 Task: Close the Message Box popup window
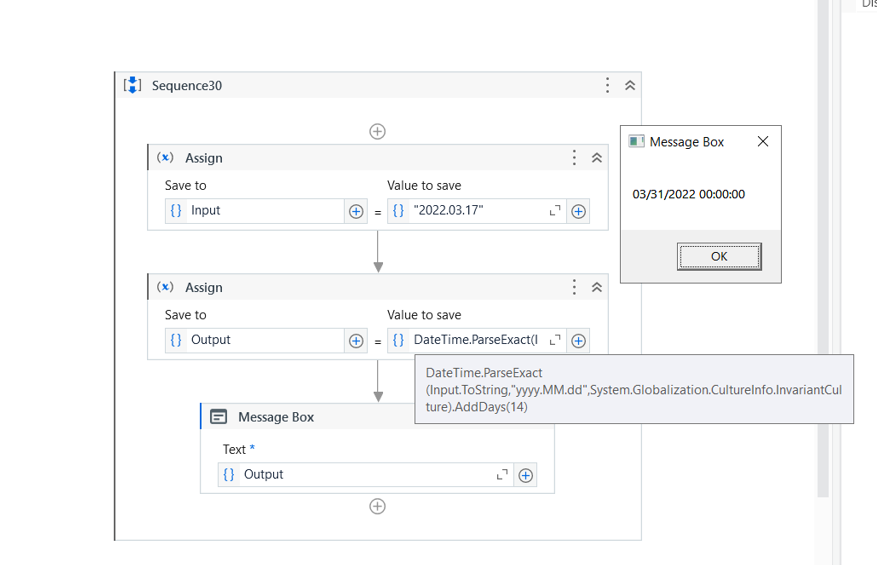(x=763, y=142)
